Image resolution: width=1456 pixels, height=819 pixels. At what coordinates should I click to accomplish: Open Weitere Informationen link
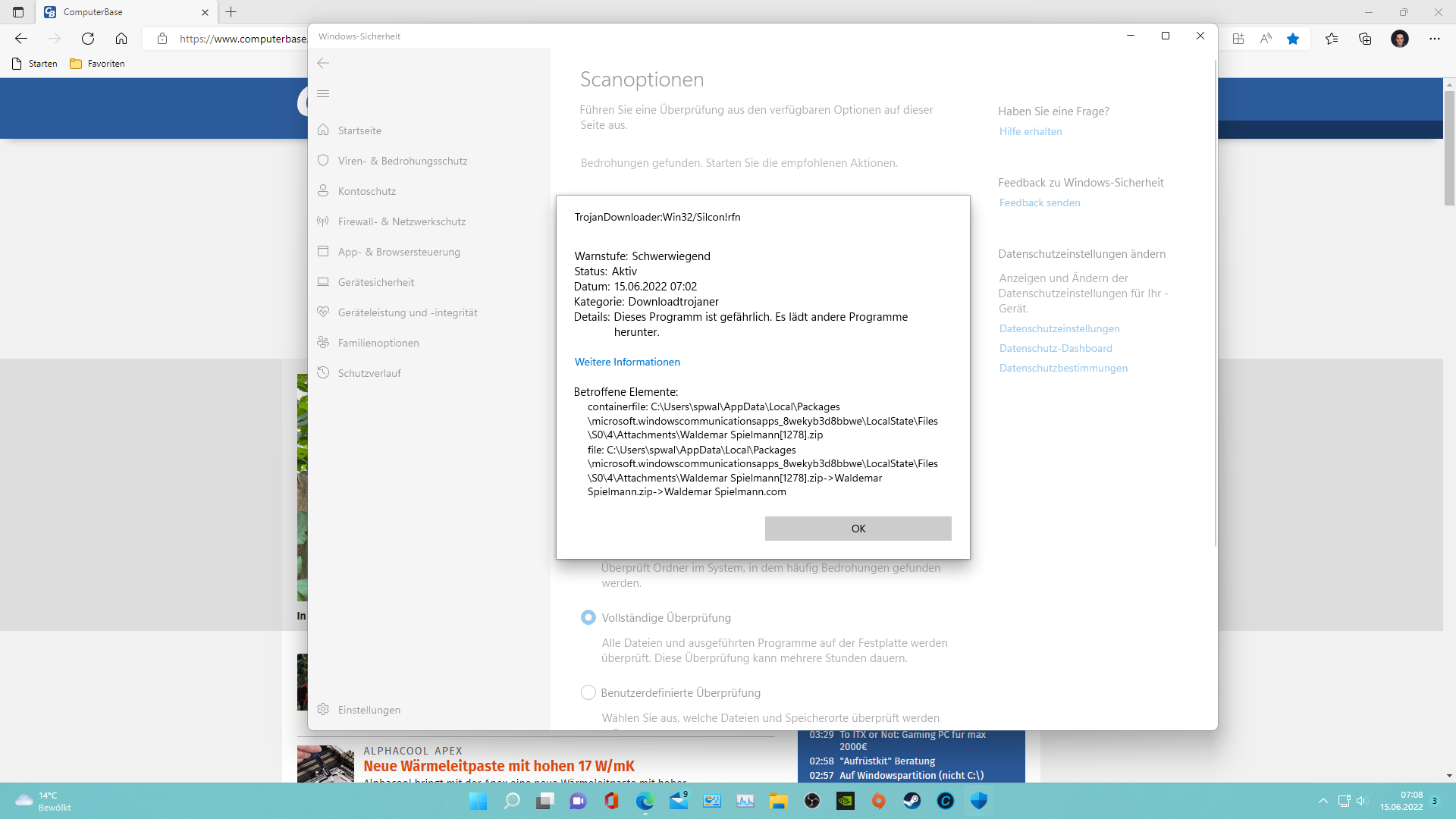627,362
